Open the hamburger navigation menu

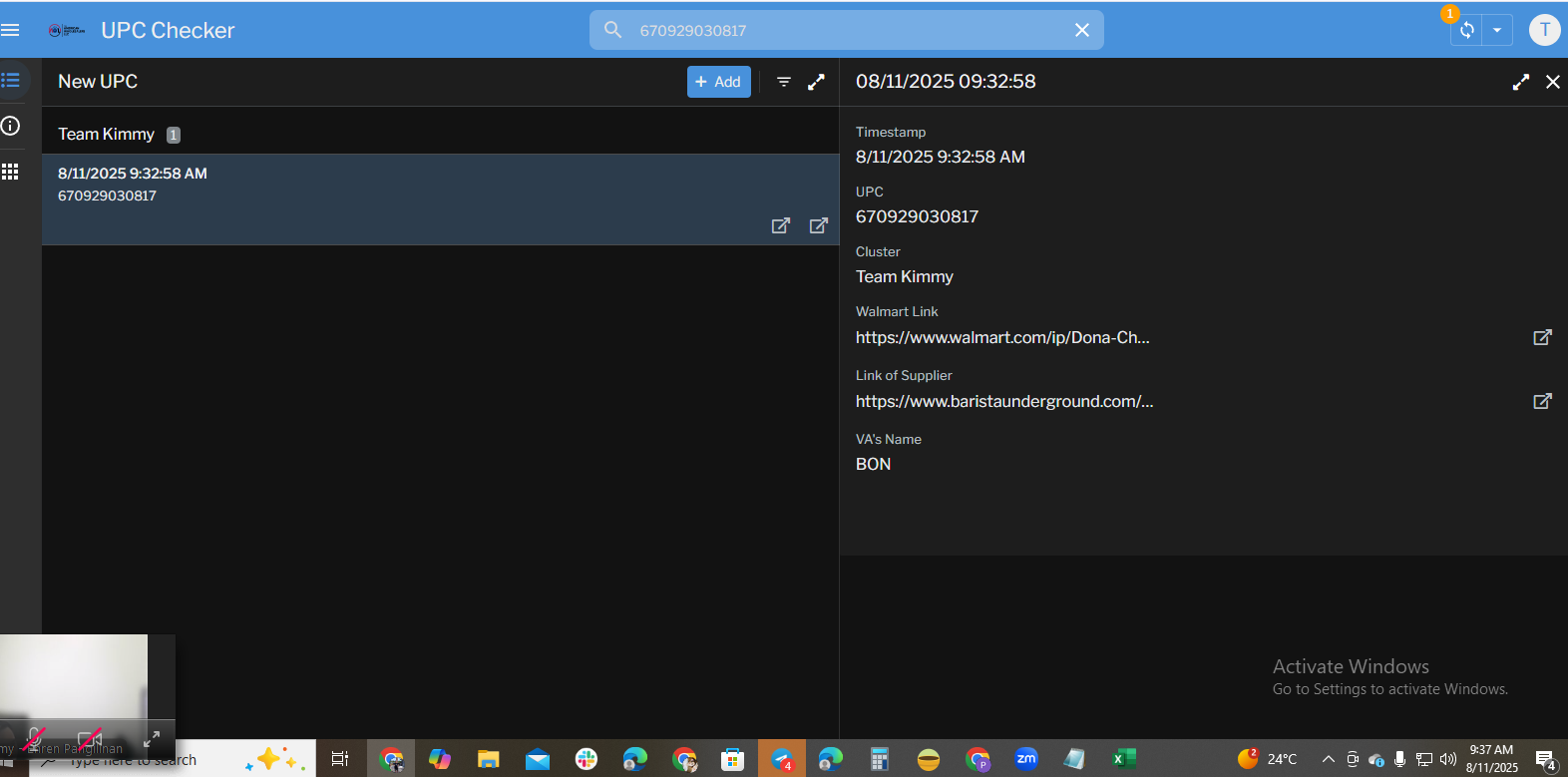(x=10, y=30)
